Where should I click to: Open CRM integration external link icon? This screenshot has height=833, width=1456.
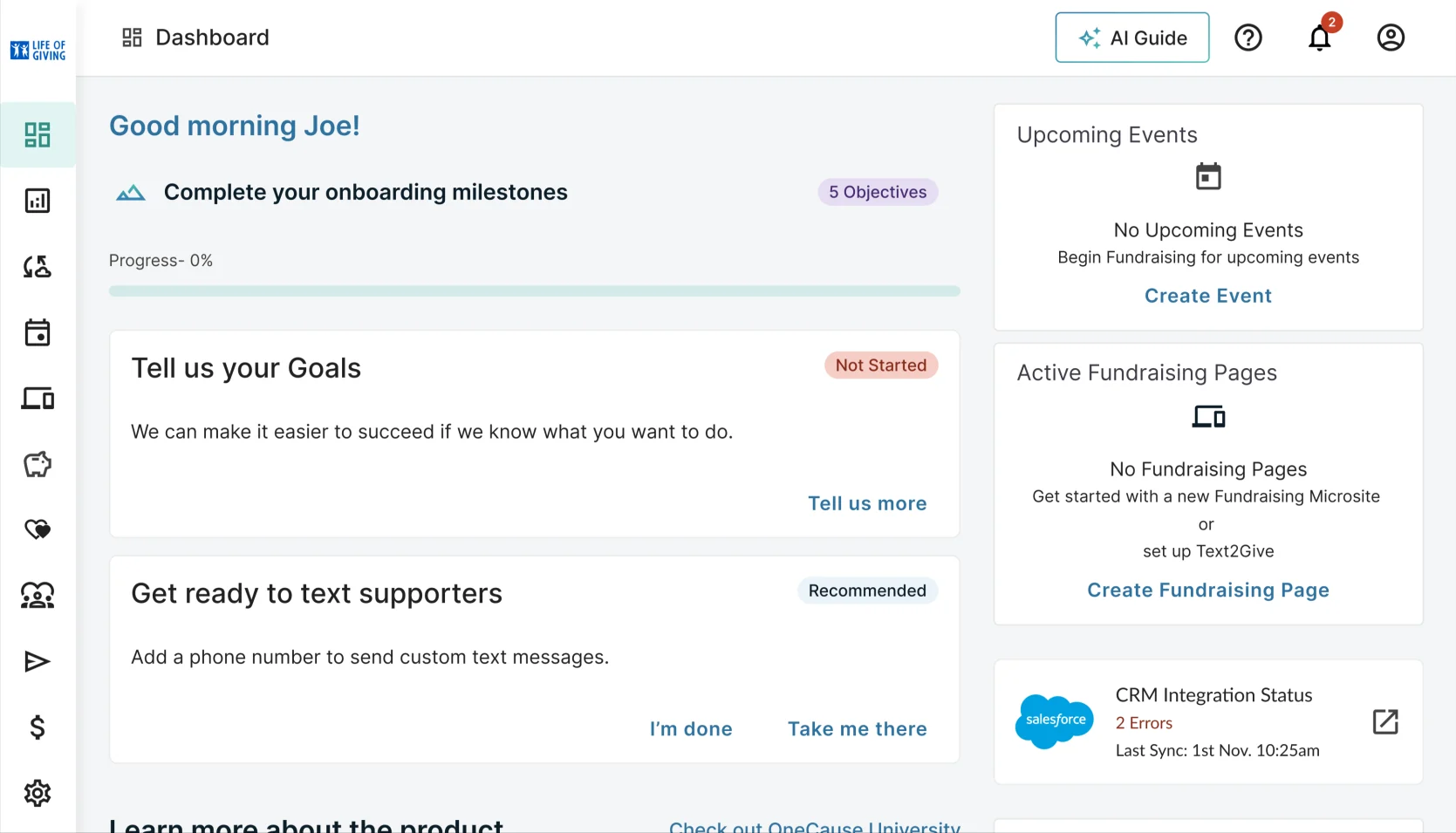1385,722
